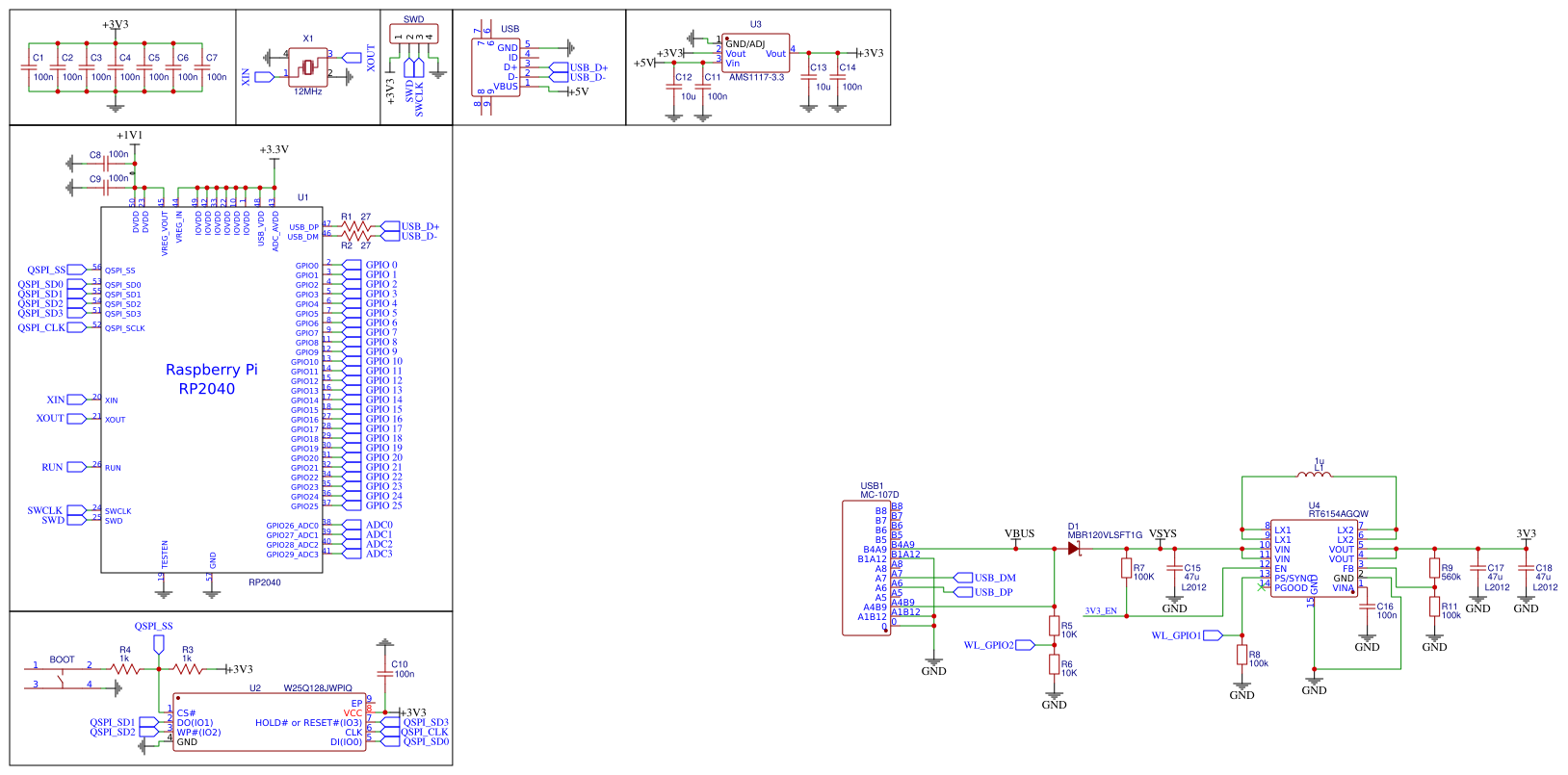
Task: Click the BOOT switch symbol
Action: click(63, 675)
